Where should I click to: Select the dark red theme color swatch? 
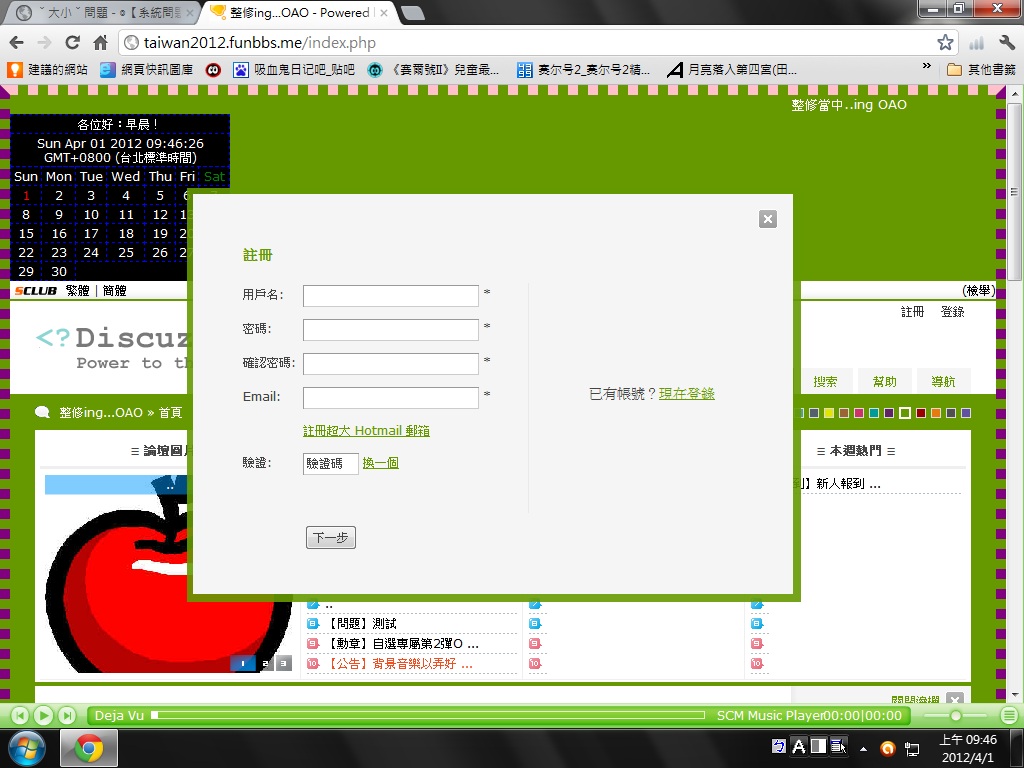(x=921, y=413)
